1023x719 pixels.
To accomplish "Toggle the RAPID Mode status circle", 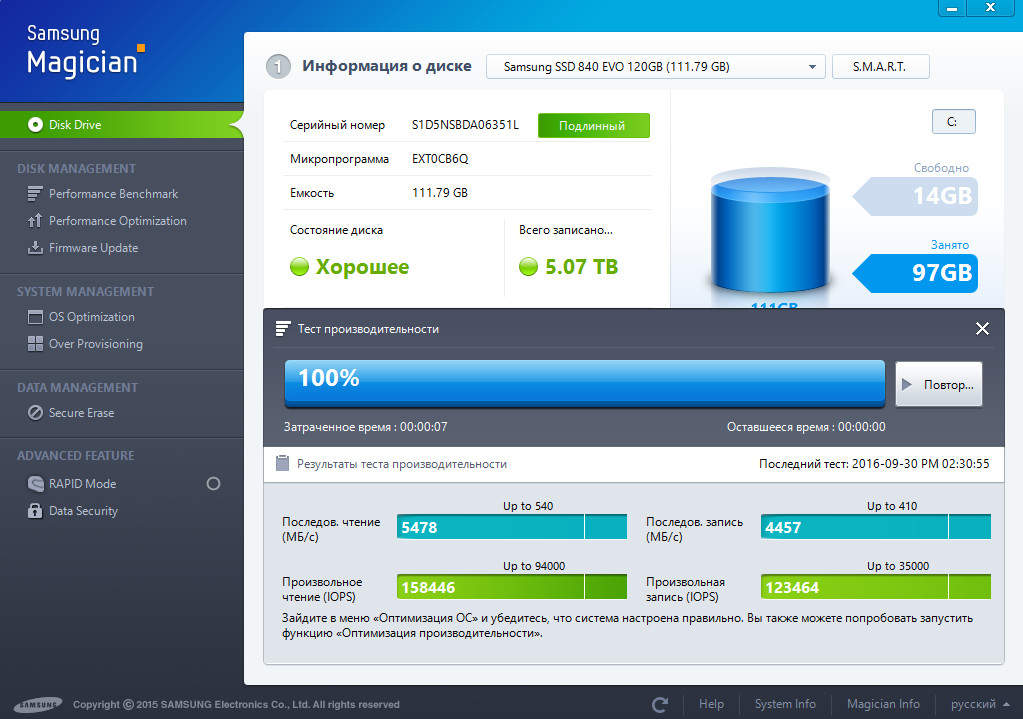I will tap(213, 484).
